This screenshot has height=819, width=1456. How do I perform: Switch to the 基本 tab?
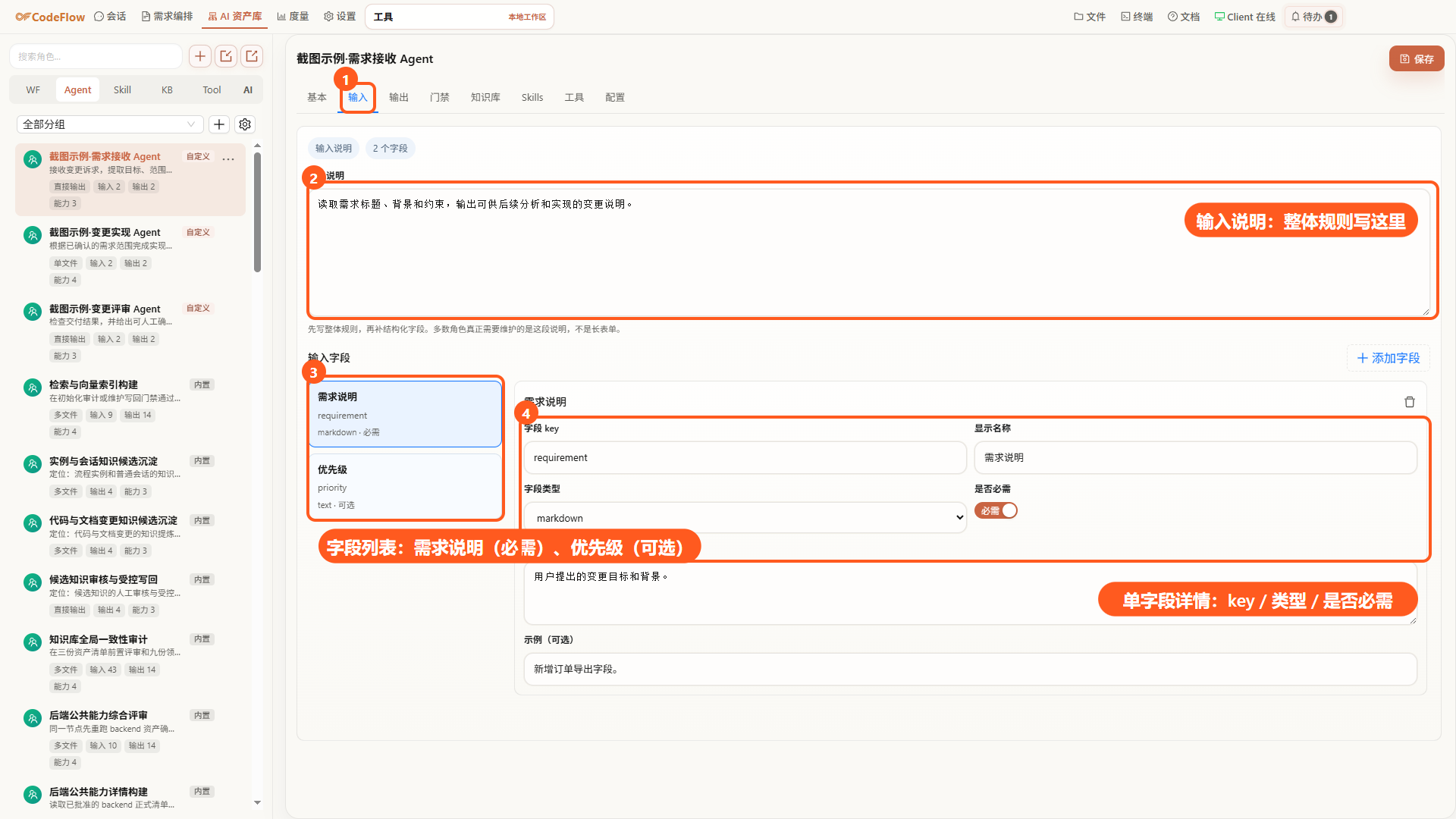(317, 97)
